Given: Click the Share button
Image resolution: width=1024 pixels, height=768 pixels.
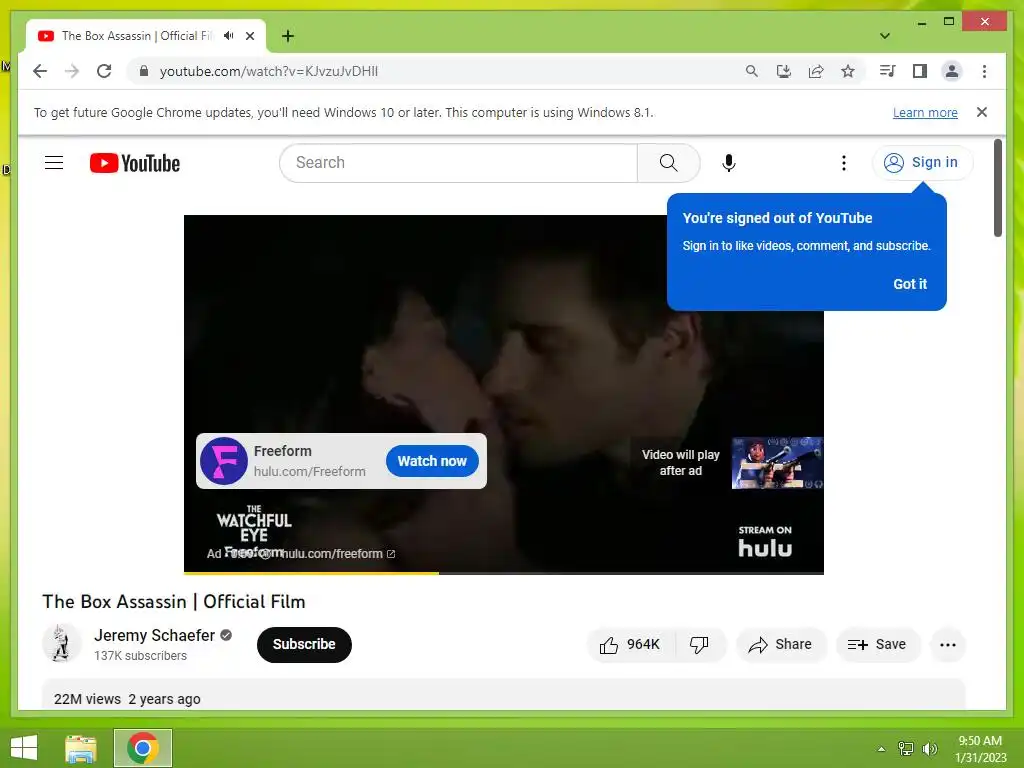Looking at the screenshot, I should 781,645.
